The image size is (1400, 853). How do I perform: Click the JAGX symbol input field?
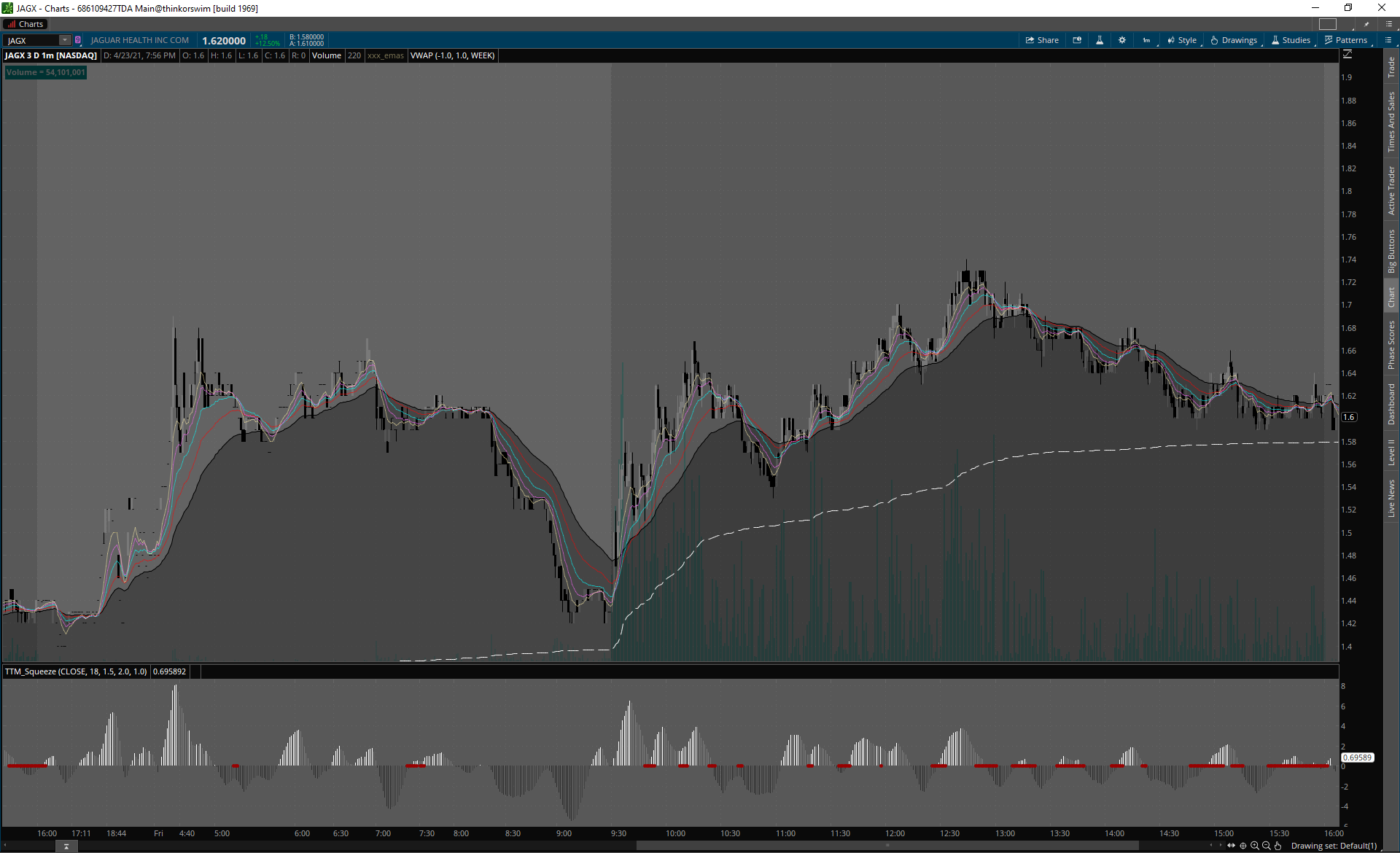[33, 40]
